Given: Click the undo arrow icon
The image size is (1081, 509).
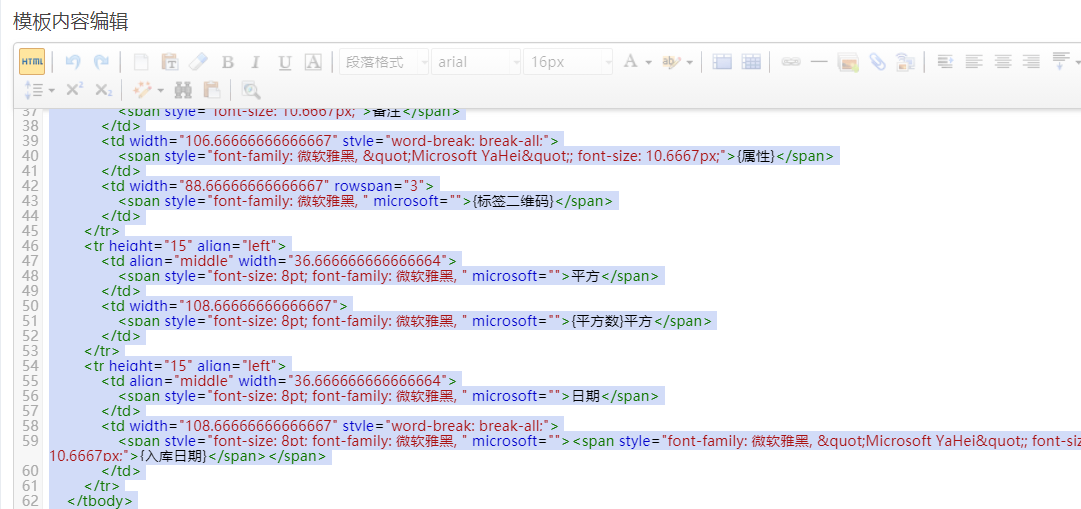Looking at the screenshot, I should point(73,62).
